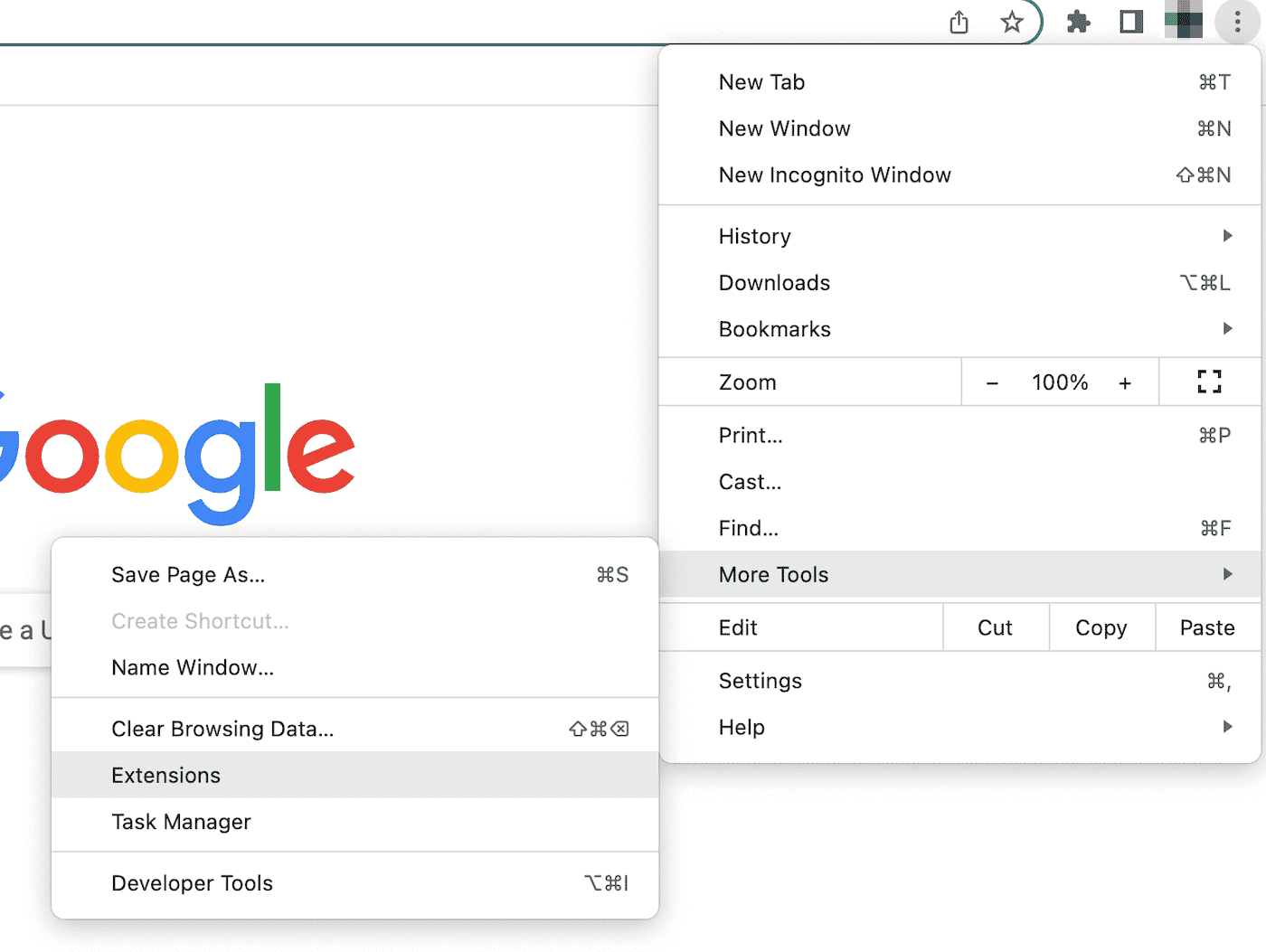This screenshot has width=1266, height=952.
Task: Expand the History submenu arrow
Action: click(1226, 236)
